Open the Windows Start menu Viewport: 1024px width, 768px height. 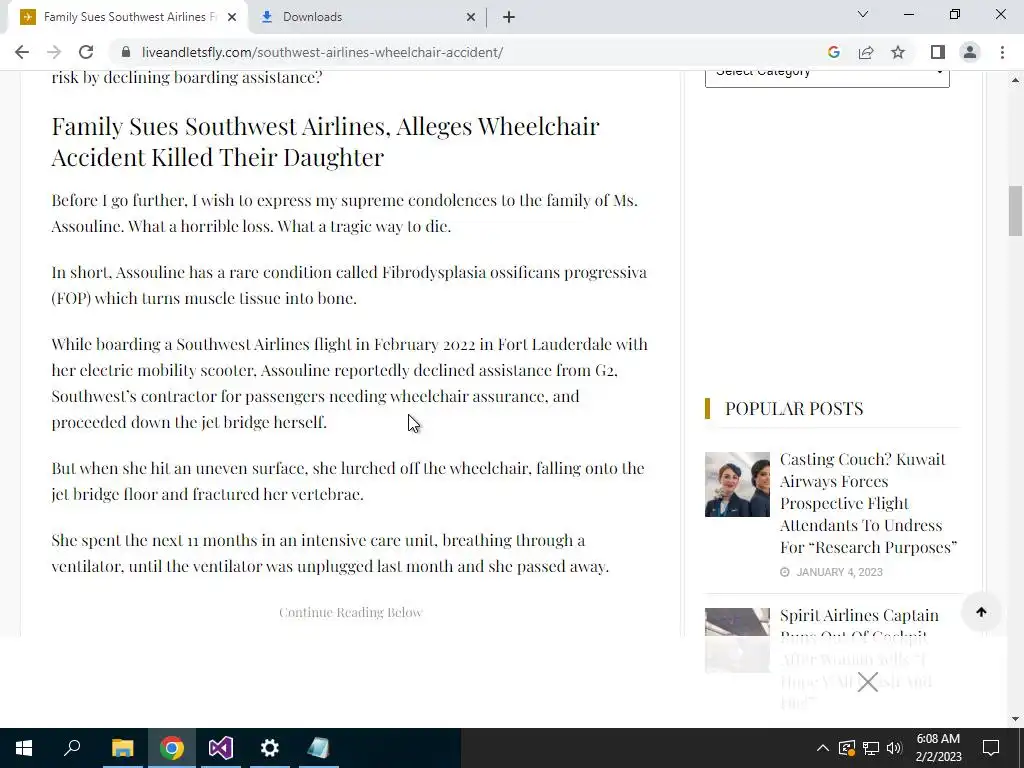click(x=24, y=748)
